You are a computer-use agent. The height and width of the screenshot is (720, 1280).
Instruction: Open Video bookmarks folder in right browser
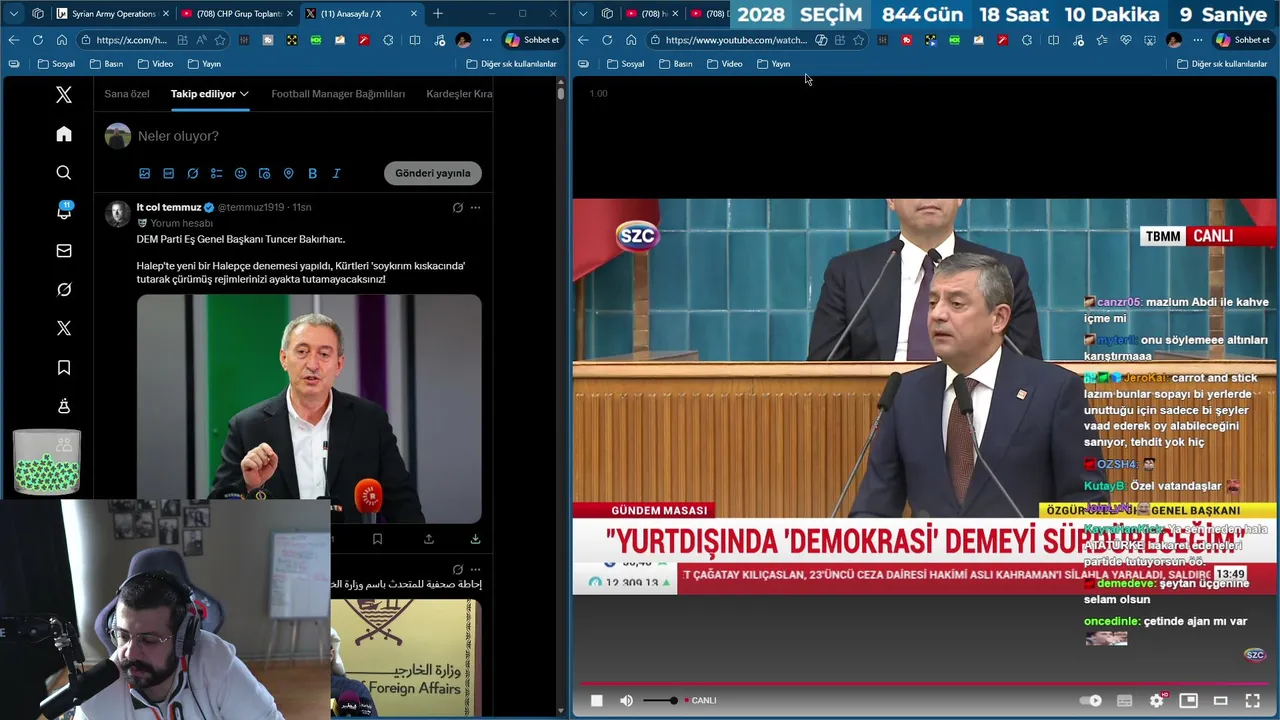[x=724, y=64]
